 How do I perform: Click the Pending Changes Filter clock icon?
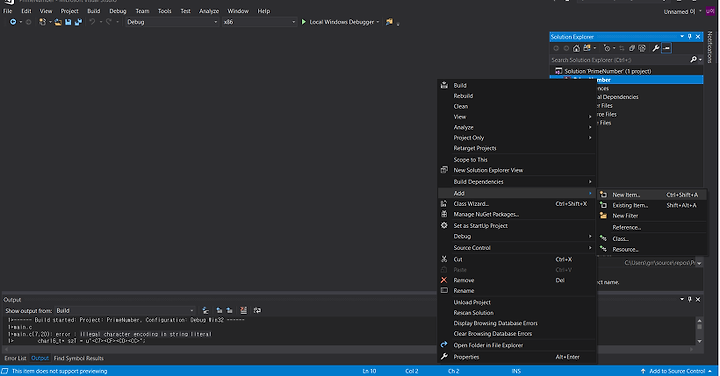click(x=607, y=48)
